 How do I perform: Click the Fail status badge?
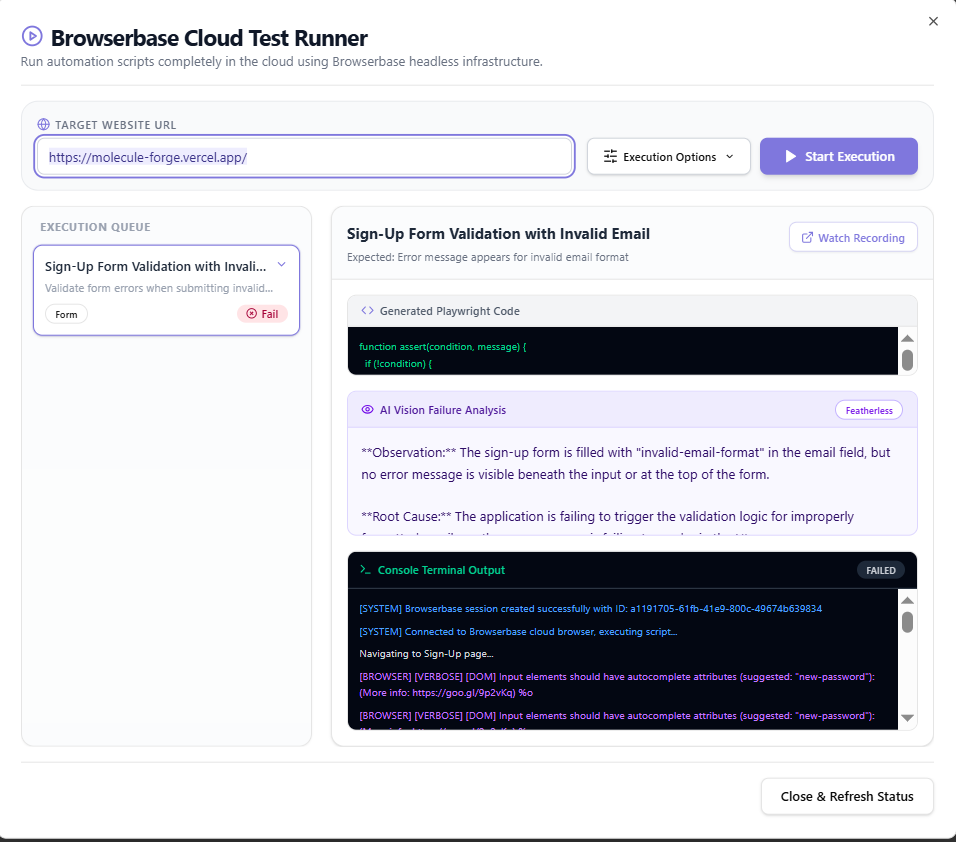coord(262,313)
